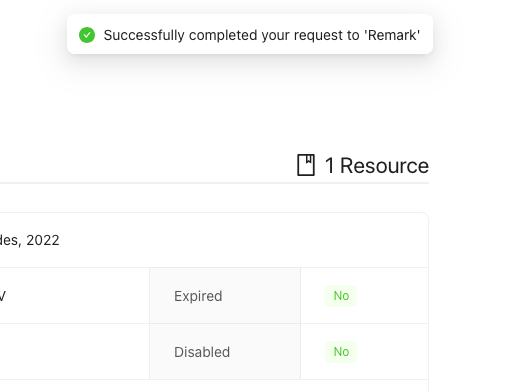Click the heading text ending 'des, 2022'
The image size is (517, 392).
(x=30, y=240)
